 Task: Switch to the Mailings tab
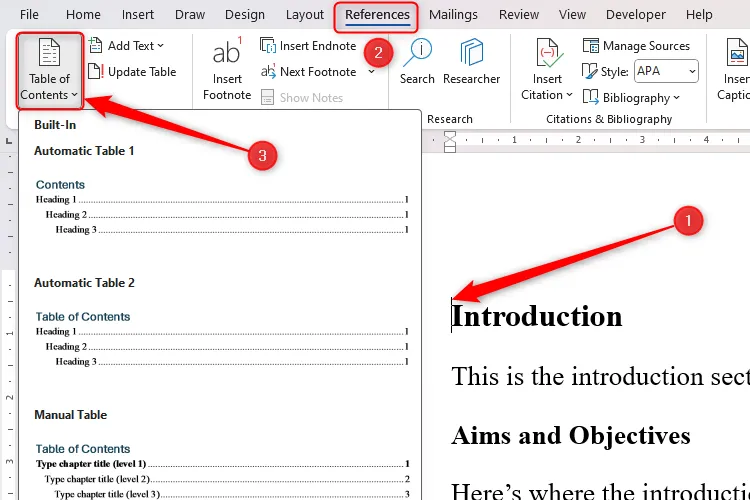point(455,15)
